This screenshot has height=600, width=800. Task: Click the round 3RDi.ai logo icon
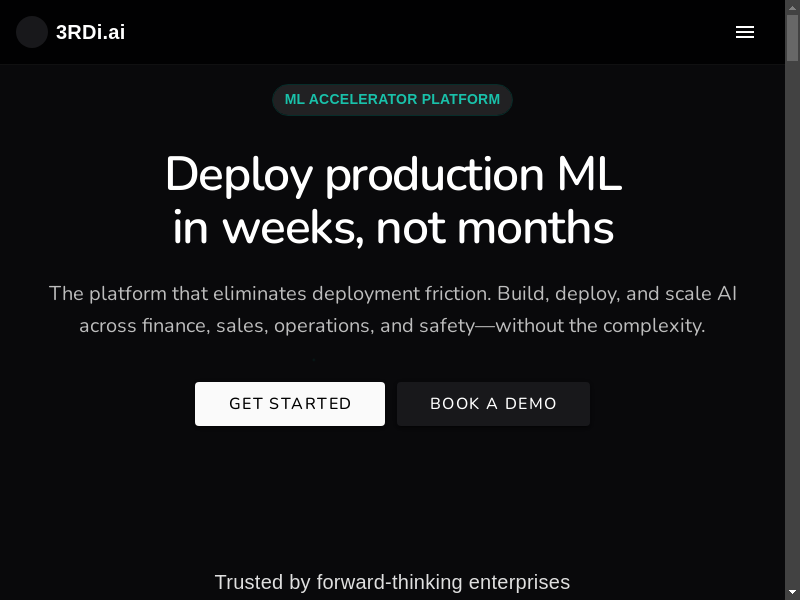click(32, 32)
